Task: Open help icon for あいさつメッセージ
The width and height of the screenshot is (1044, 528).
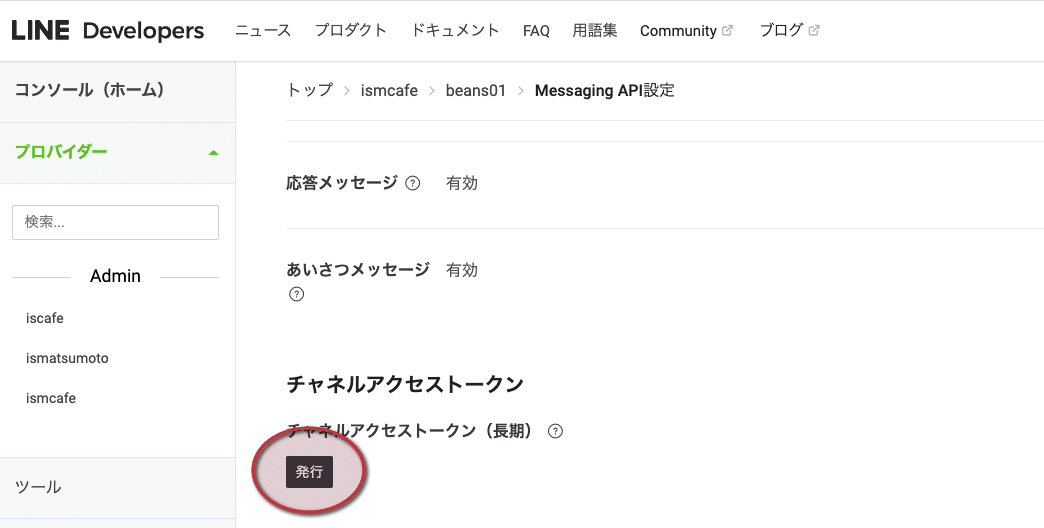Action: click(297, 294)
